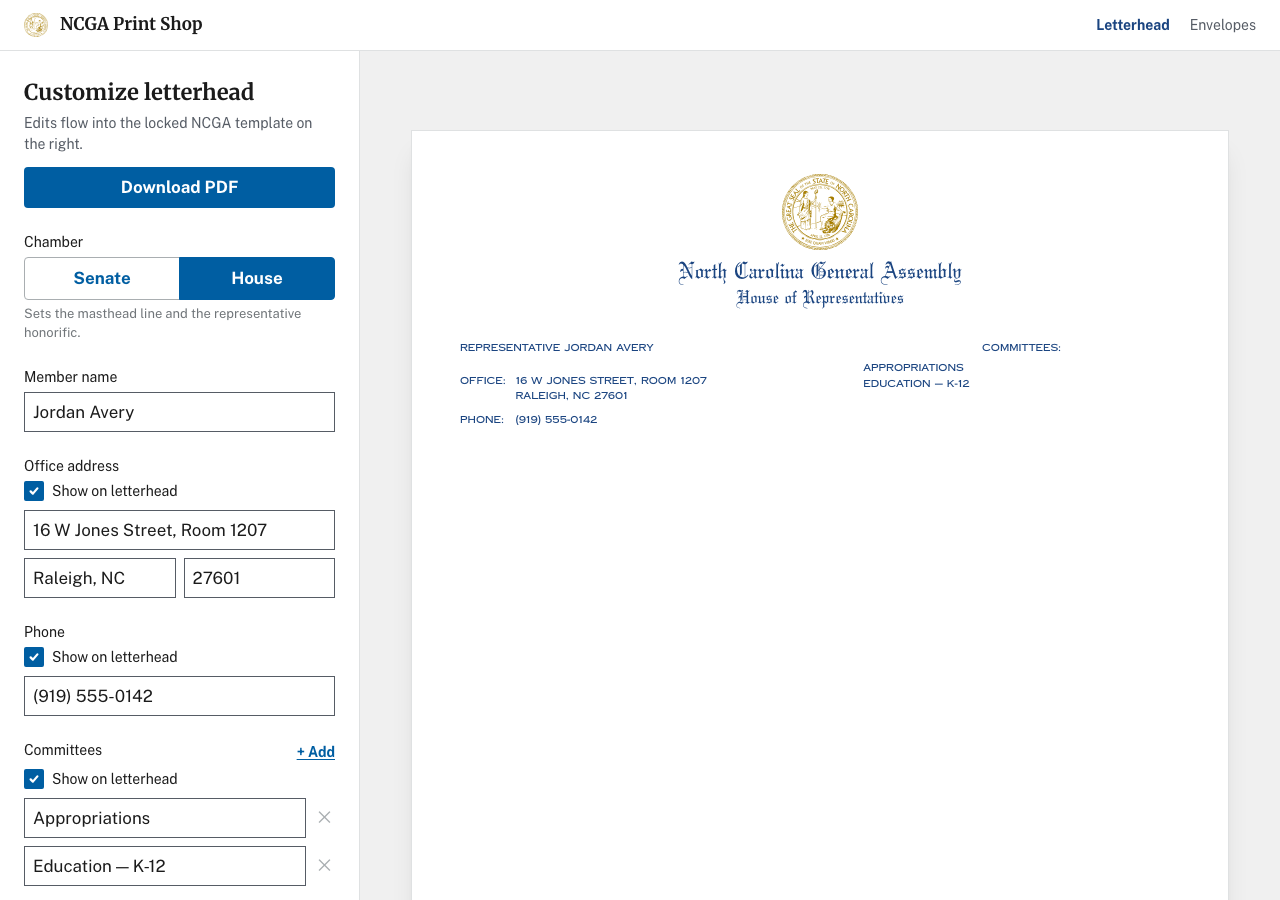Click House of Representatives masthead line
Image resolution: width=1280 pixels, height=900 pixels.
[820, 298]
